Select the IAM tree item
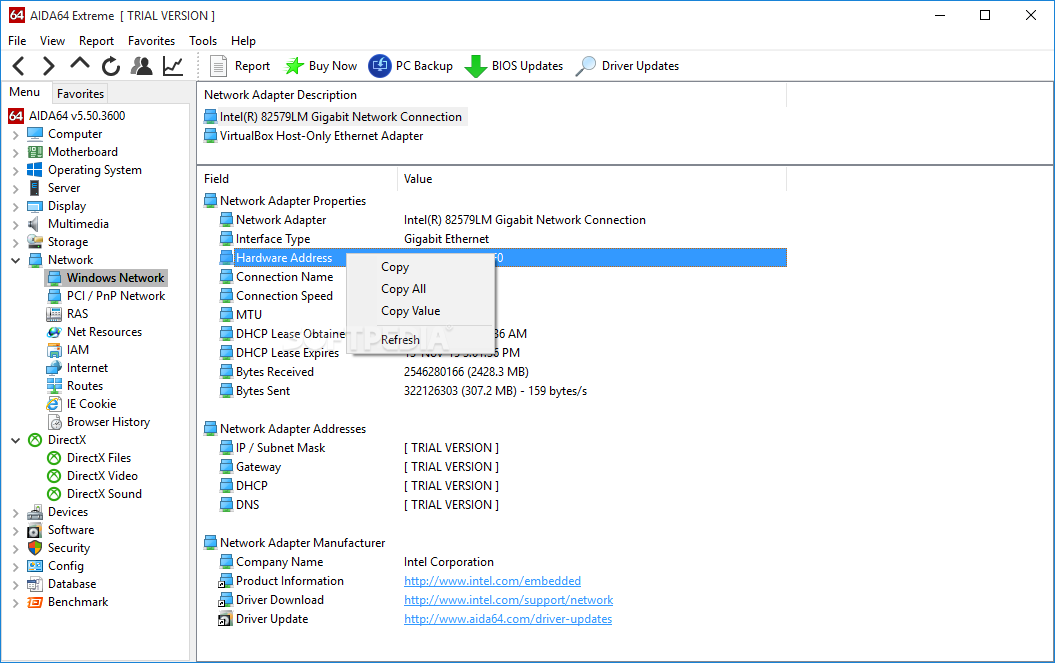The width and height of the screenshot is (1055, 663). pos(68,350)
